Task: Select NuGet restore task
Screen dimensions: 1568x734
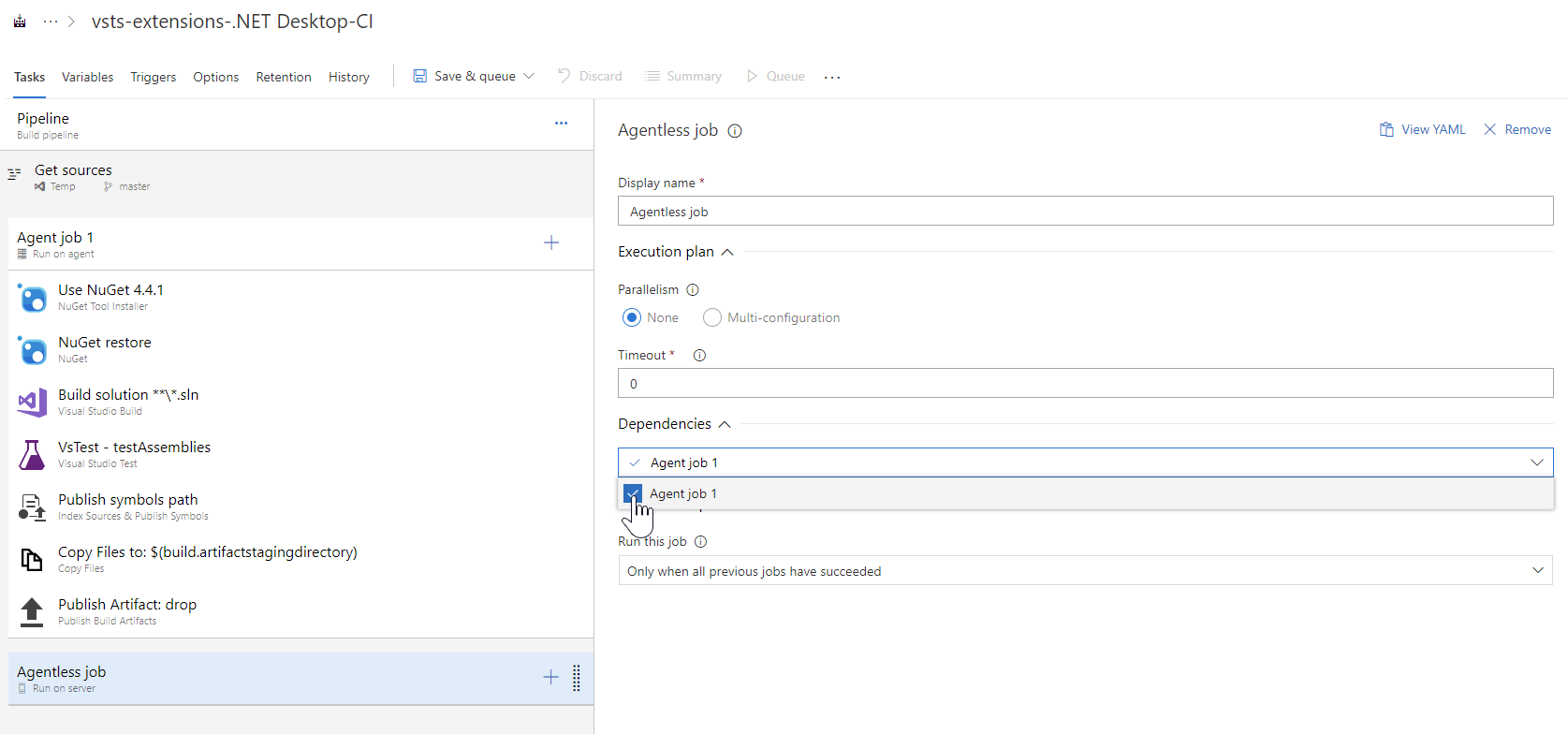Action: click(300, 350)
